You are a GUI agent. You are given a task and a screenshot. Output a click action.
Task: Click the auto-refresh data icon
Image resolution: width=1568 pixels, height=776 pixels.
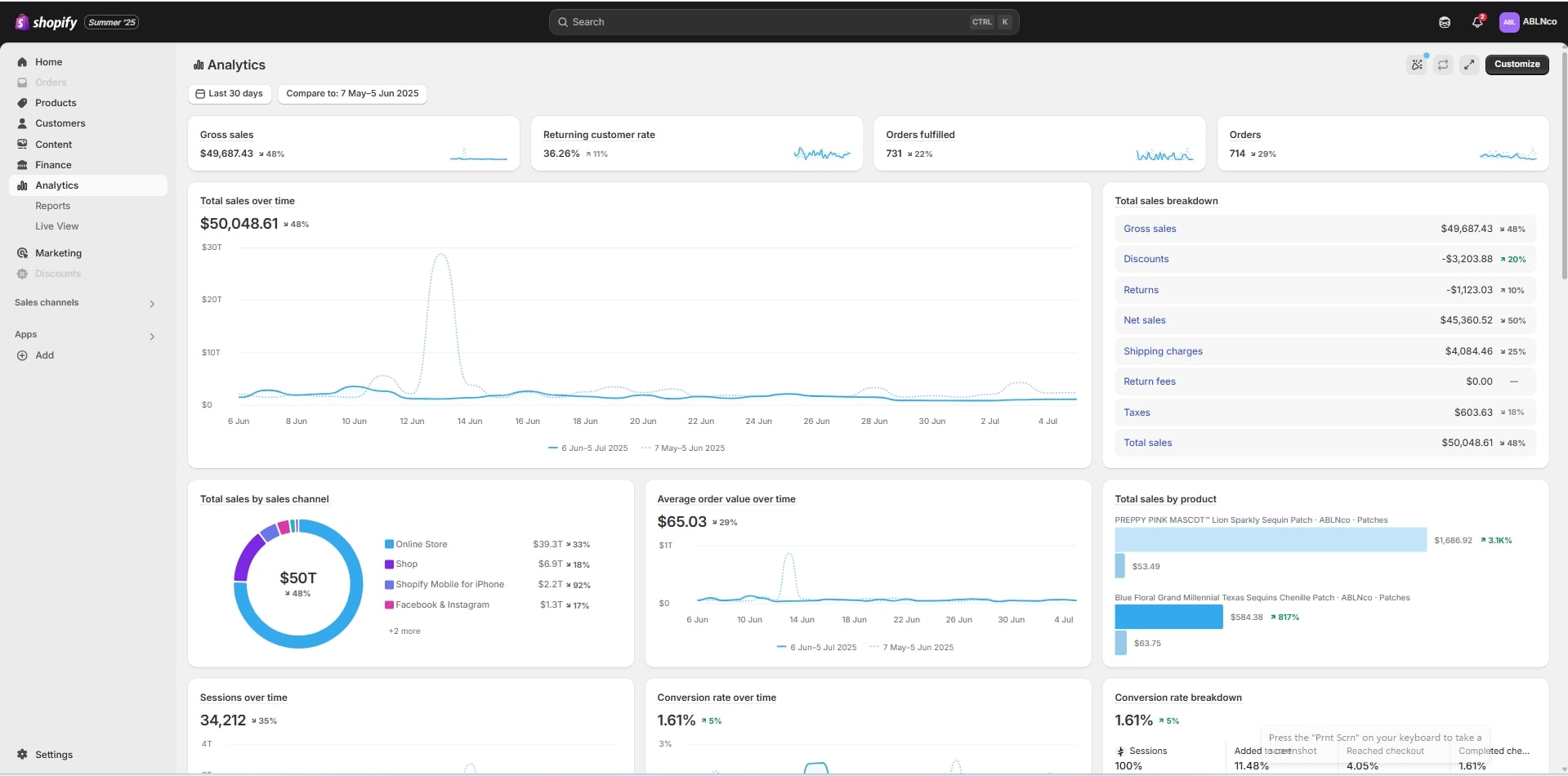(x=1443, y=65)
